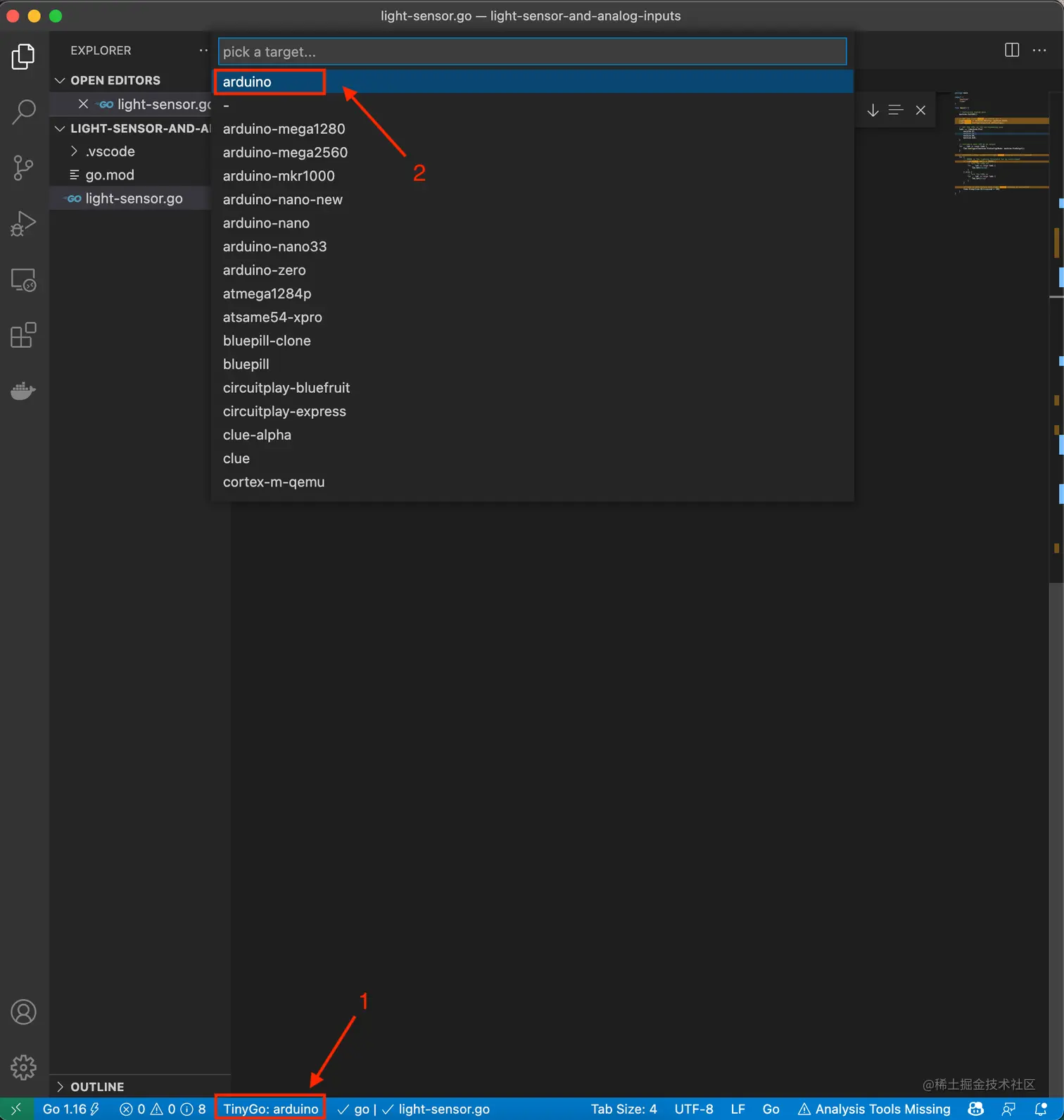Image resolution: width=1064 pixels, height=1120 pixels.
Task: Click Go 1.16 version in status bar
Action: point(71,1109)
